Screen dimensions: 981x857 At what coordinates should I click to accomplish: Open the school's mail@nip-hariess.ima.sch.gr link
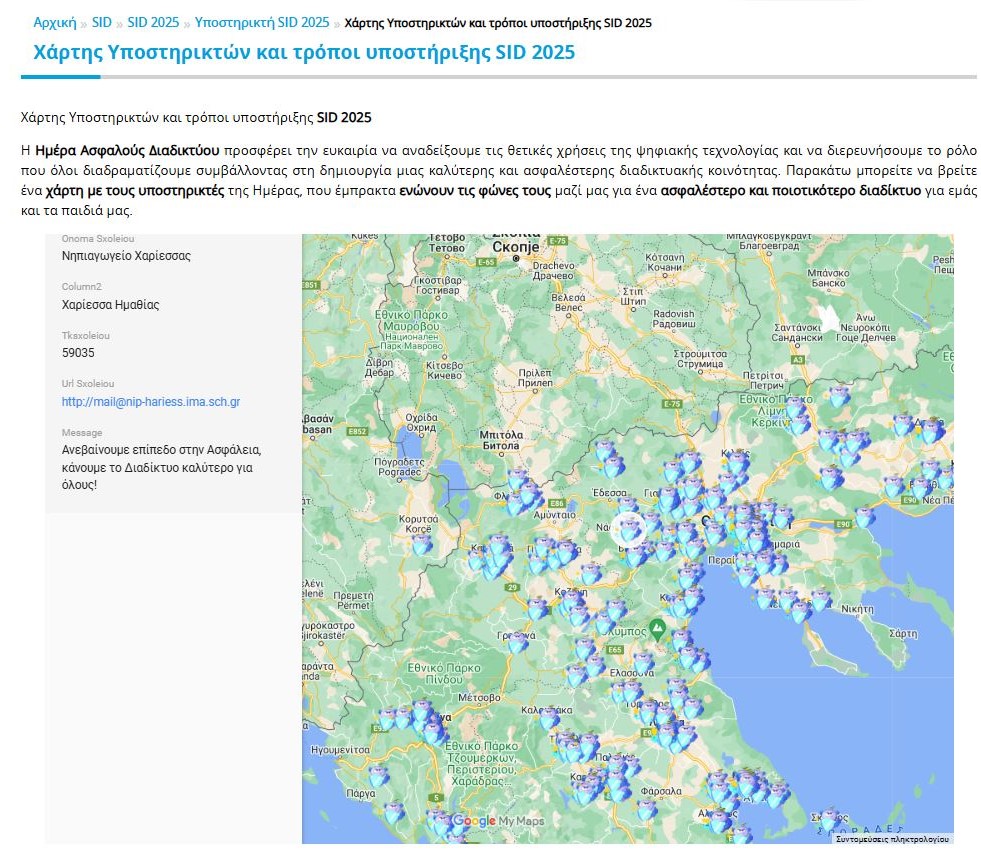point(150,402)
